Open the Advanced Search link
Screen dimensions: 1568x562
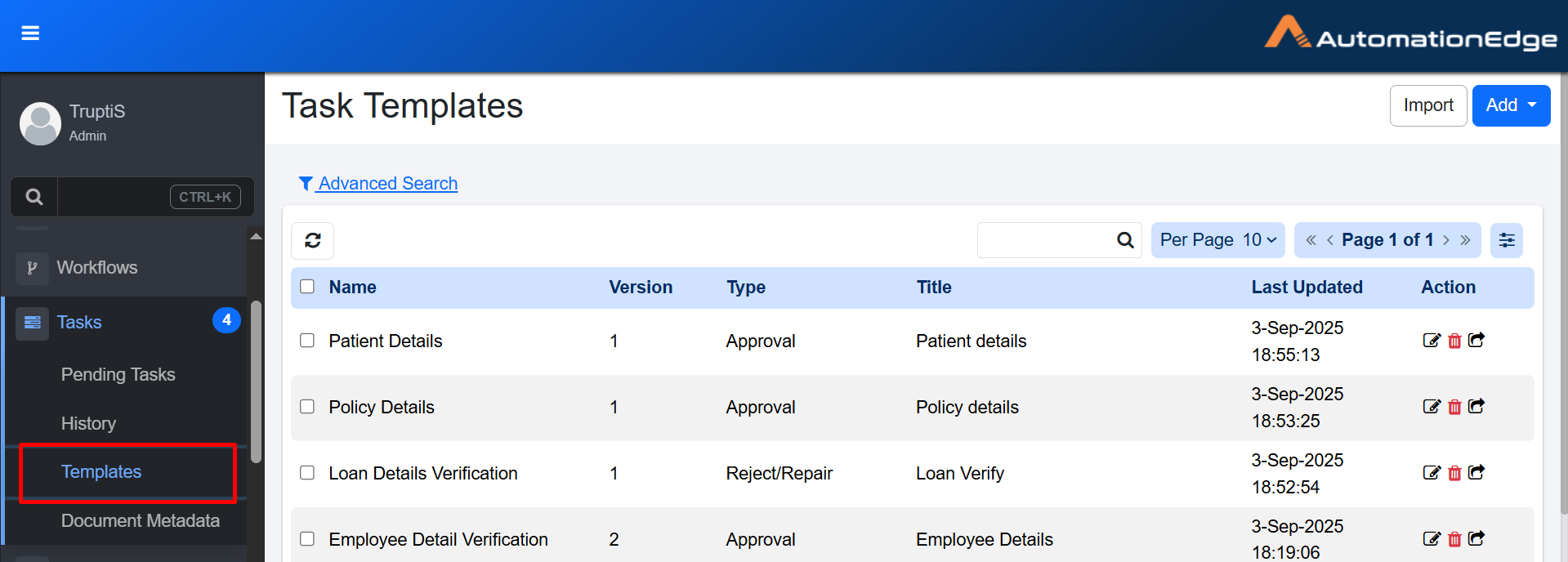point(388,184)
